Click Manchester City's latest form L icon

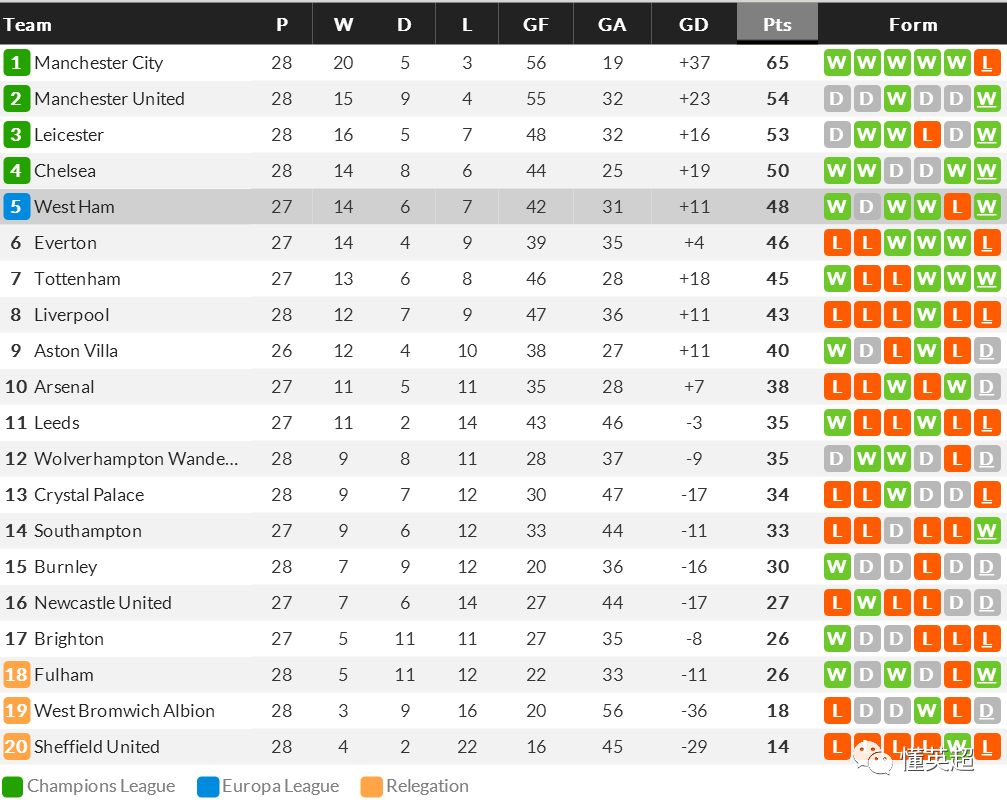(x=986, y=63)
